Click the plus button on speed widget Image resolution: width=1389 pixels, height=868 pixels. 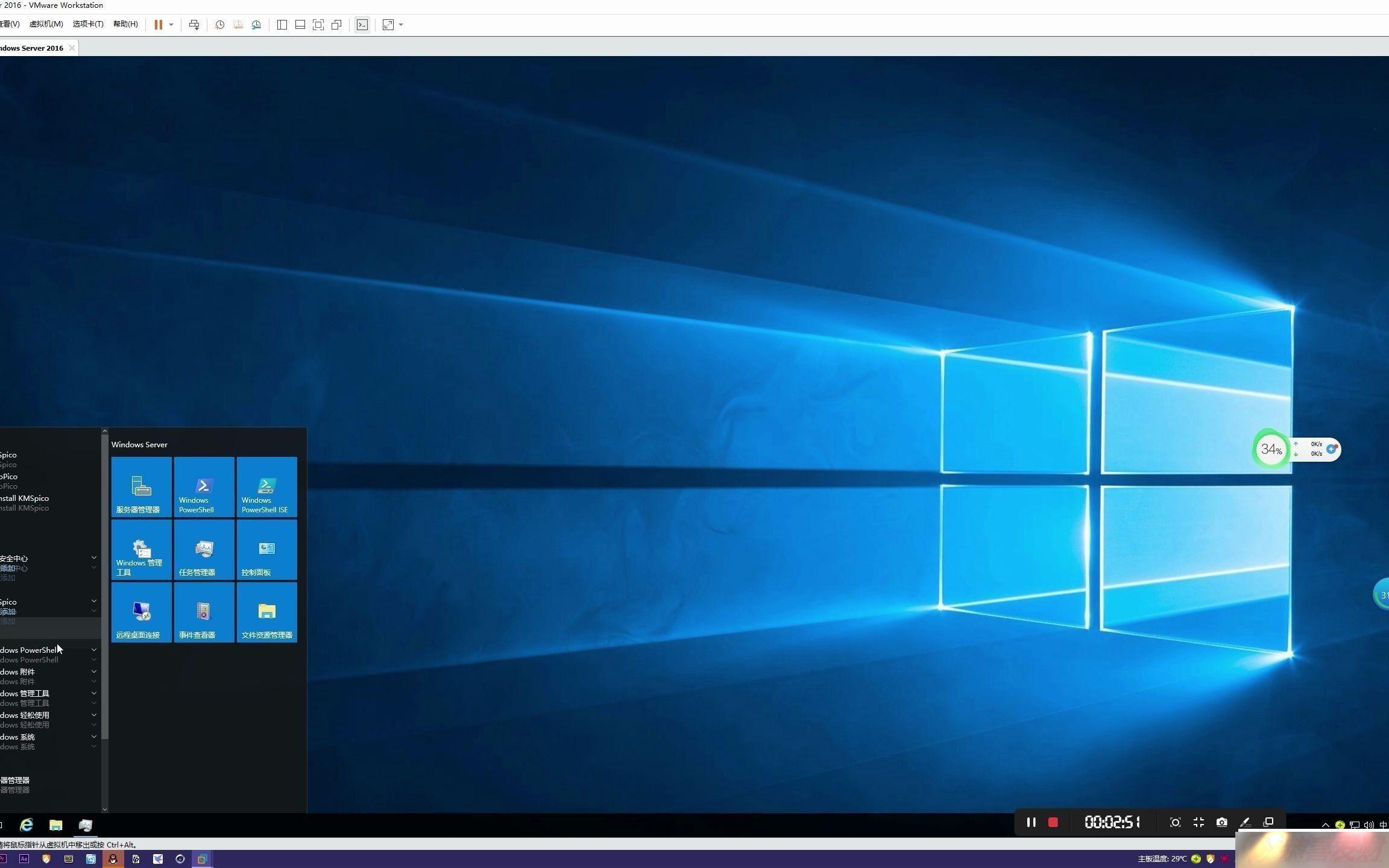click(x=1332, y=449)
